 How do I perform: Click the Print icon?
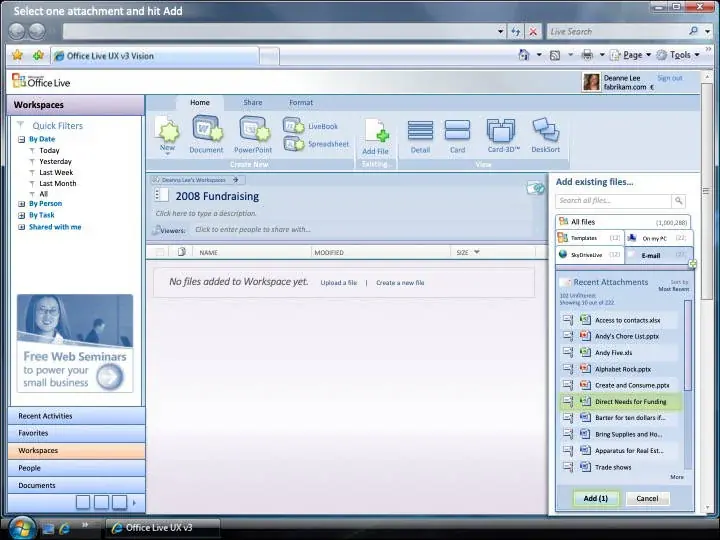pyautogui.click(x=587, y=55)
